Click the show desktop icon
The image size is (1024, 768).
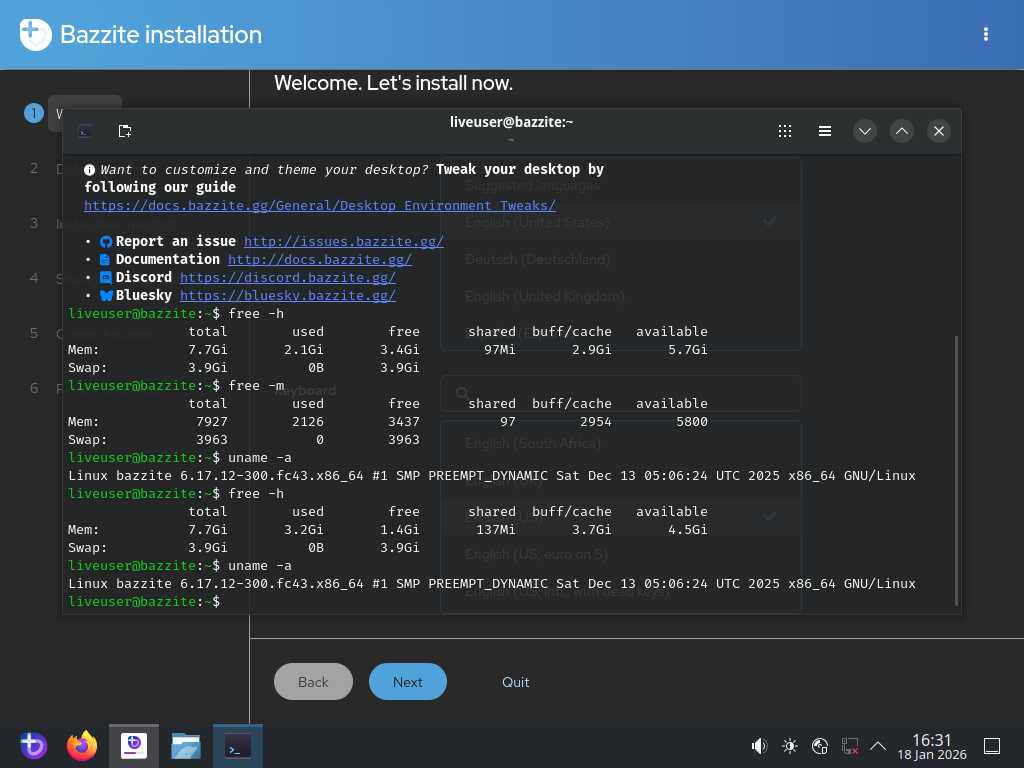(x=991, y=746)
